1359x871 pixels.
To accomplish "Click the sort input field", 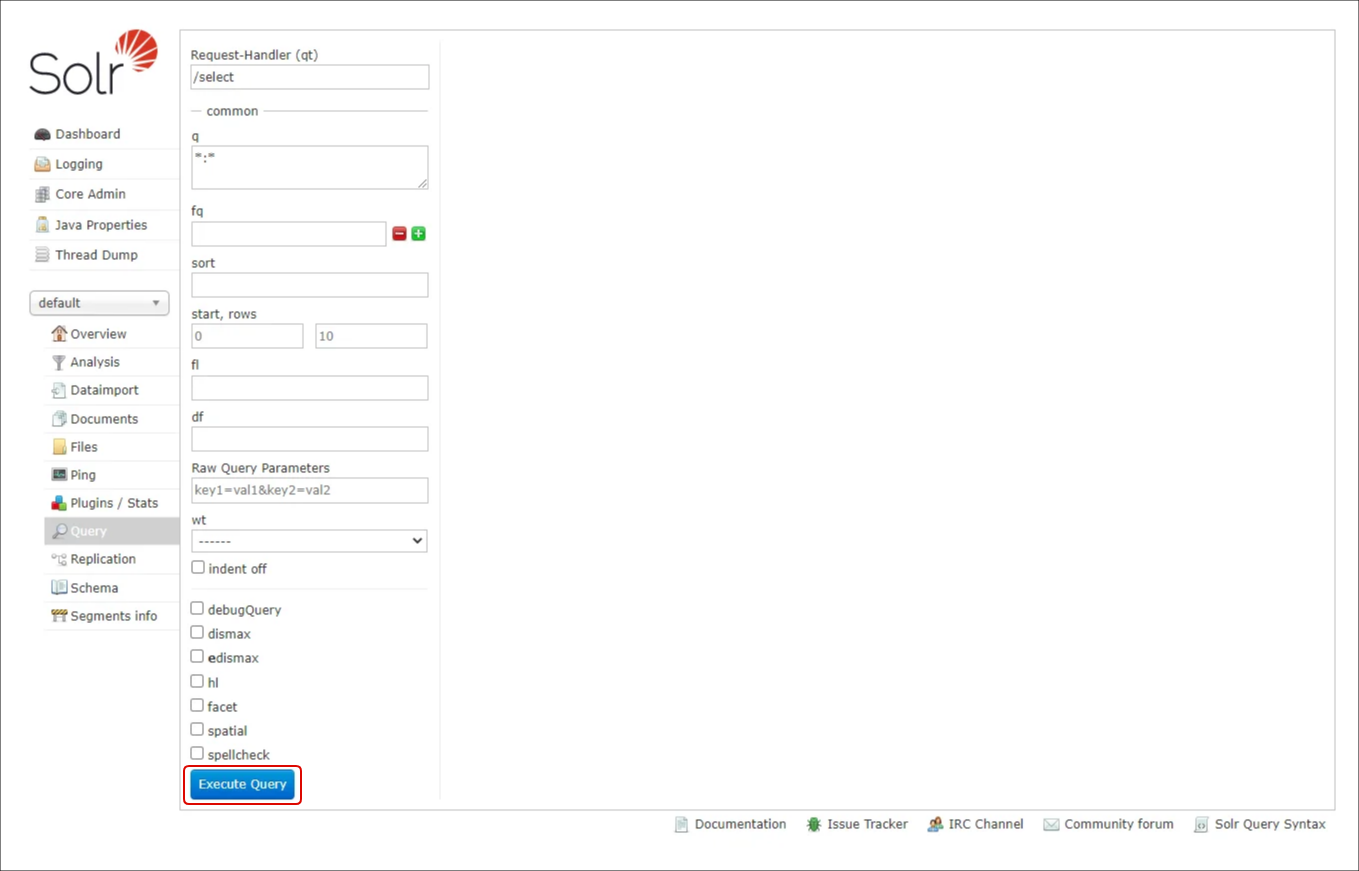I will (x=310, y=285).
